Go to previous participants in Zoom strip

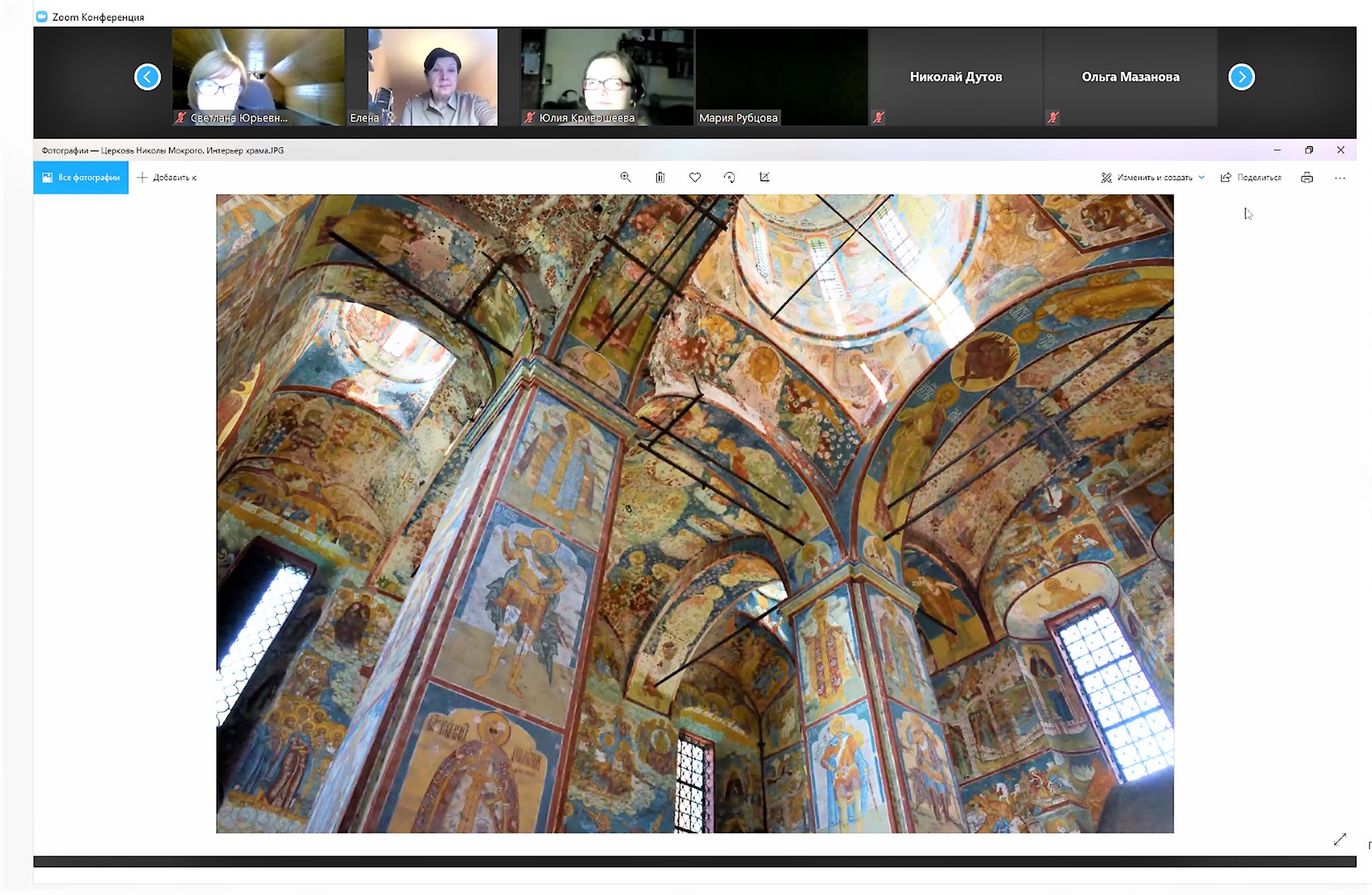coord(147,76)
